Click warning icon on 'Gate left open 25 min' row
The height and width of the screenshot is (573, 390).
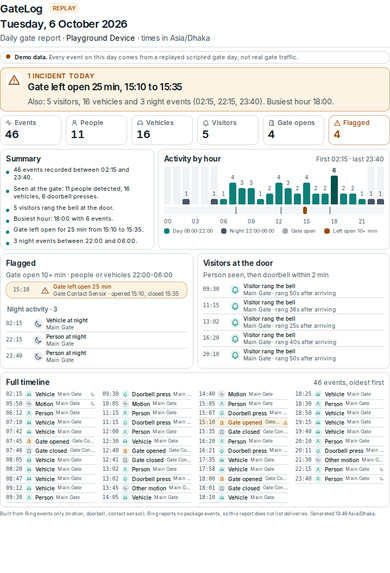[45, 291]
